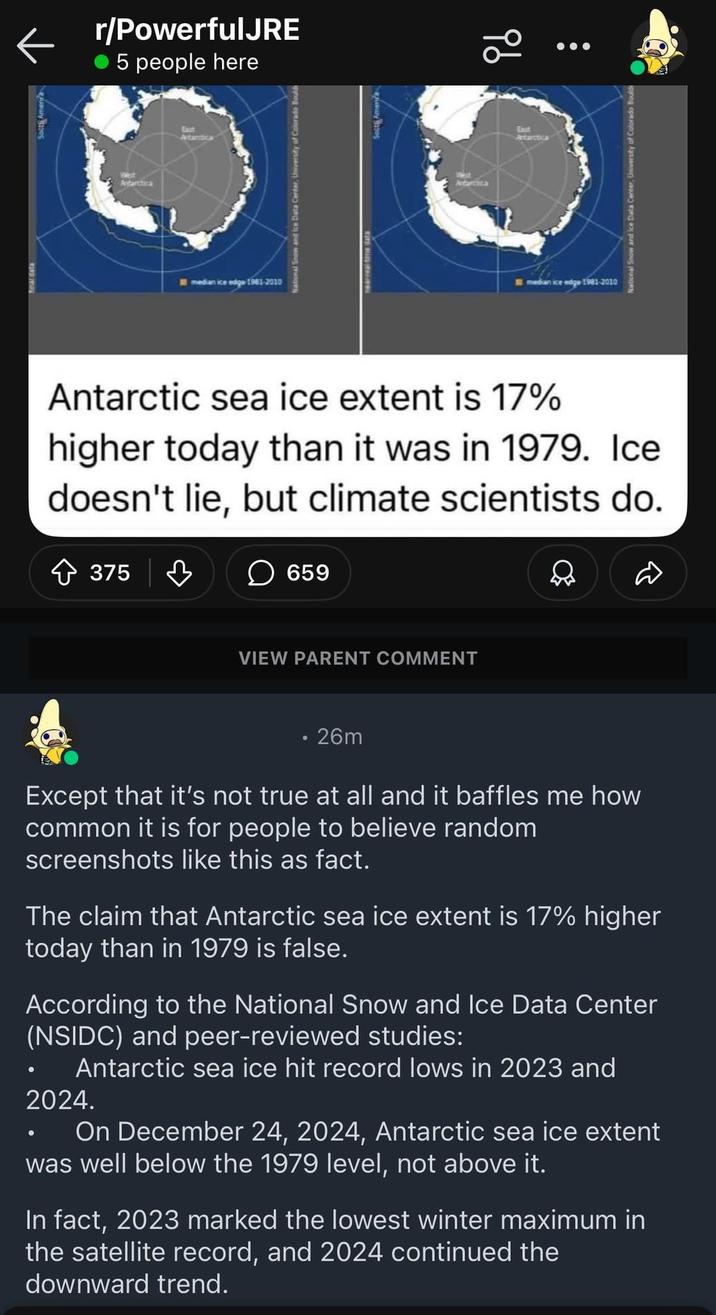716x1315 pixels.
Task: Expand the parent comment thread
Action: 357,658
